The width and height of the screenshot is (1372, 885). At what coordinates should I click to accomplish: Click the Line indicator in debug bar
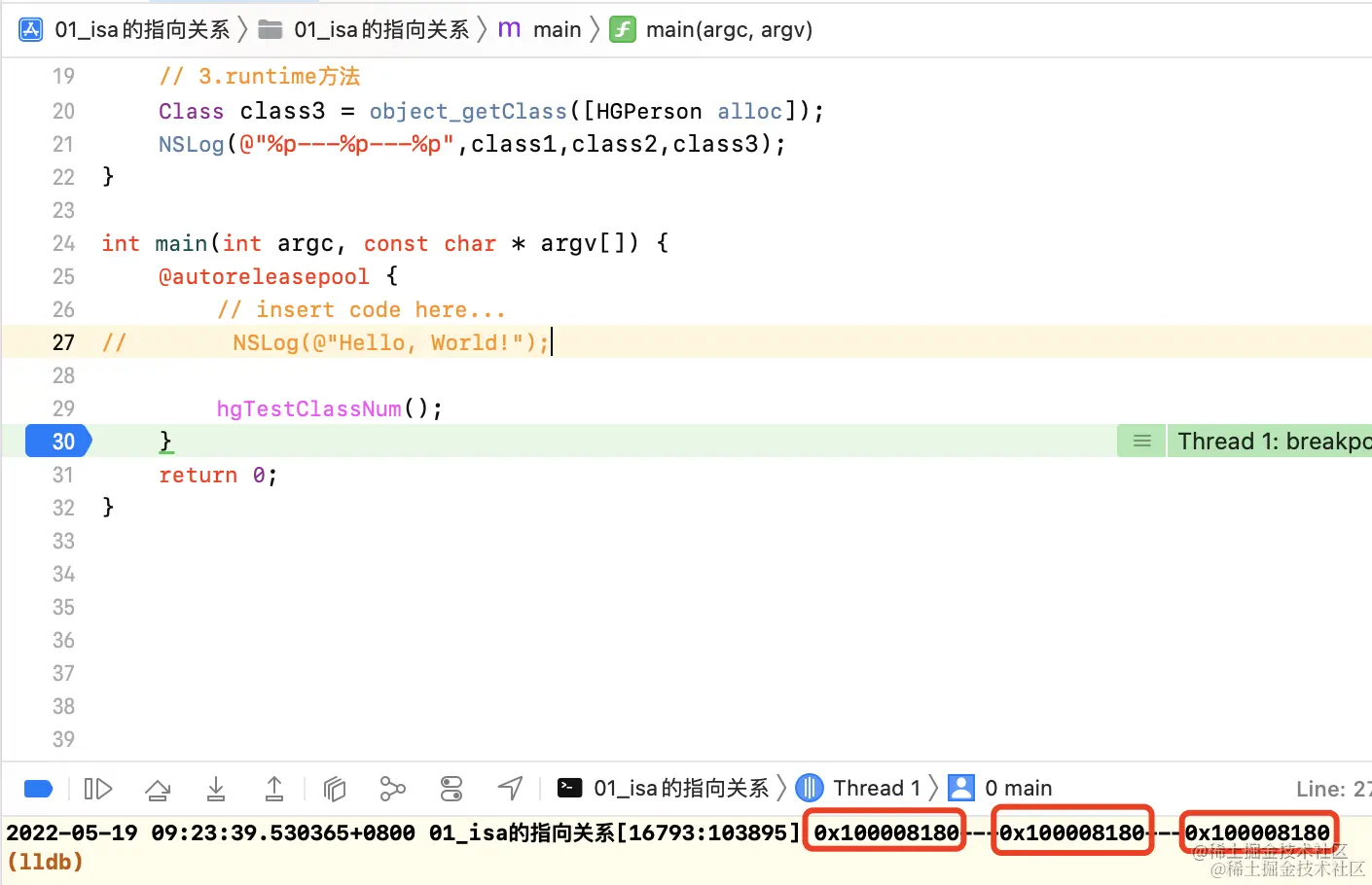click(x=1333, y=789)
